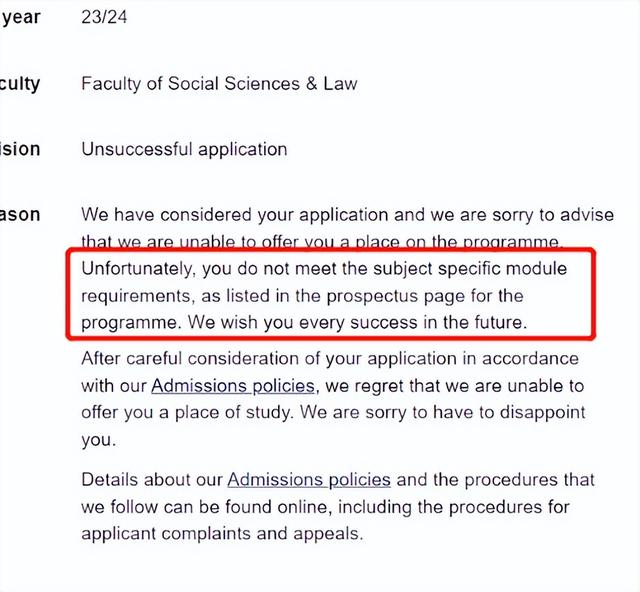The height and width of the screenshot is (592, 640).
Task: Open the Admissions policies link after "Details about our"
Action: click(x=309, y=480)
